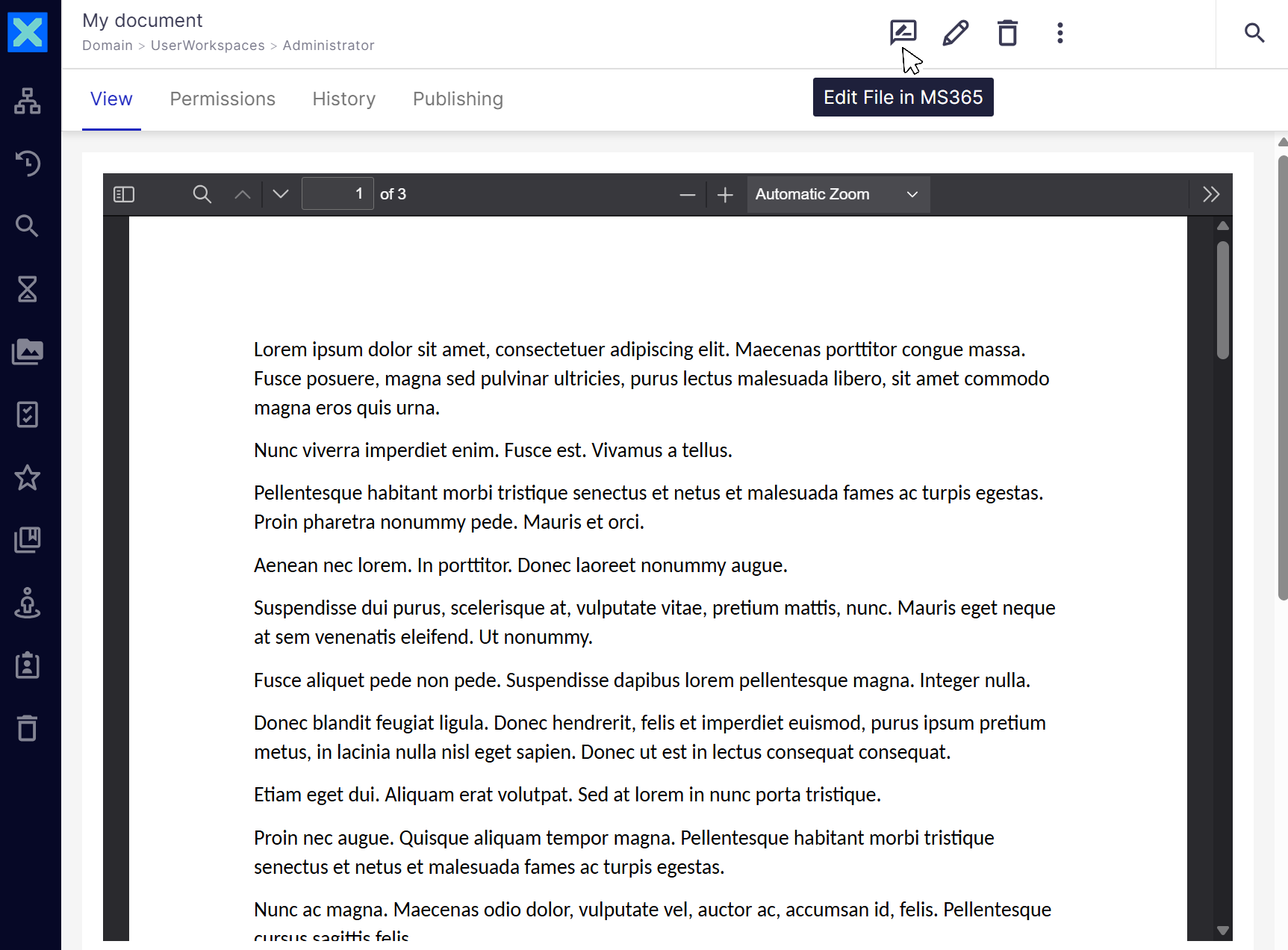Open the tasks checklist icon in sidebar
This screenshot has height=950, width=1288.
28,415
